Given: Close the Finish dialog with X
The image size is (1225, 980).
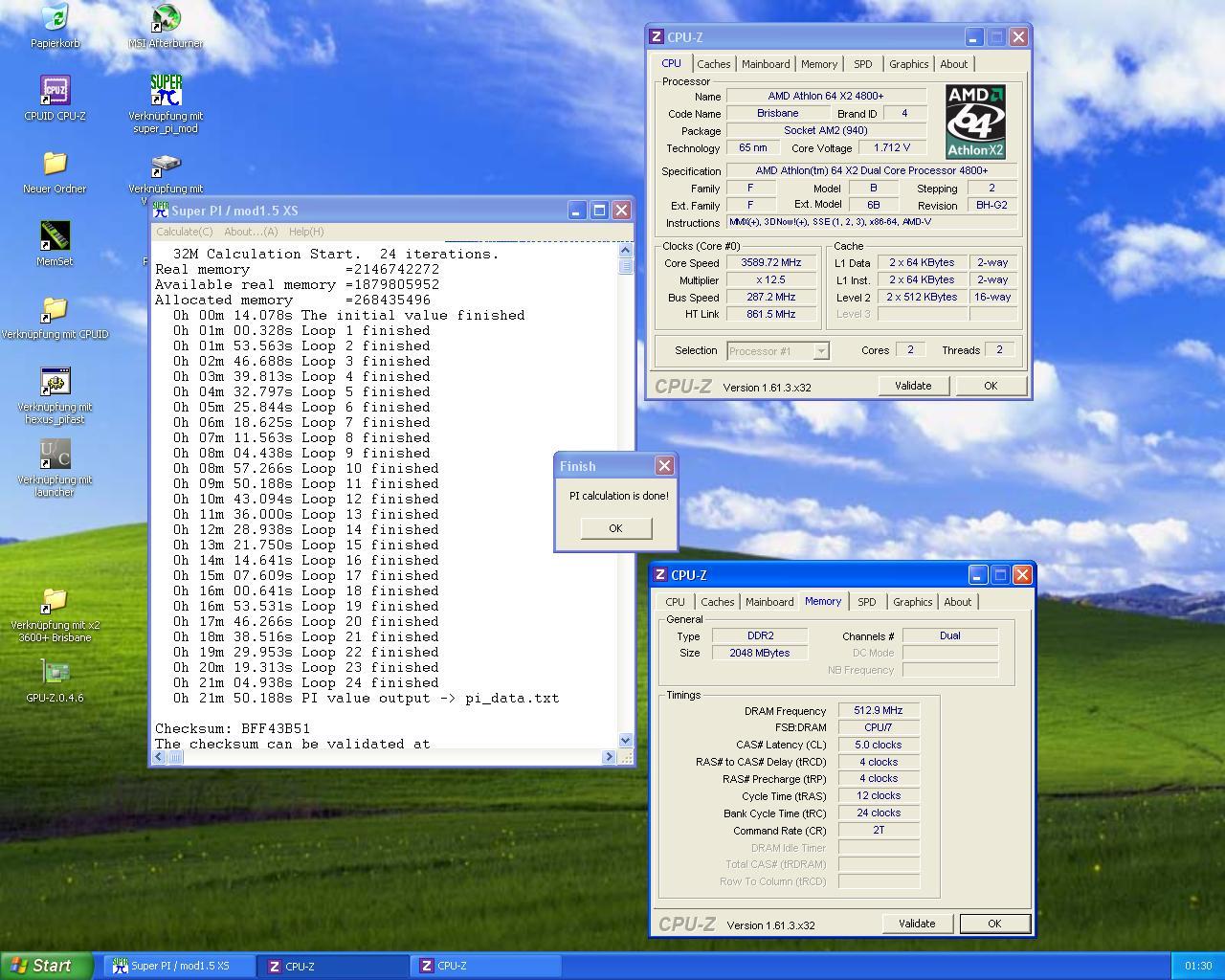Looking at the screenshot, I should (664, 466).
